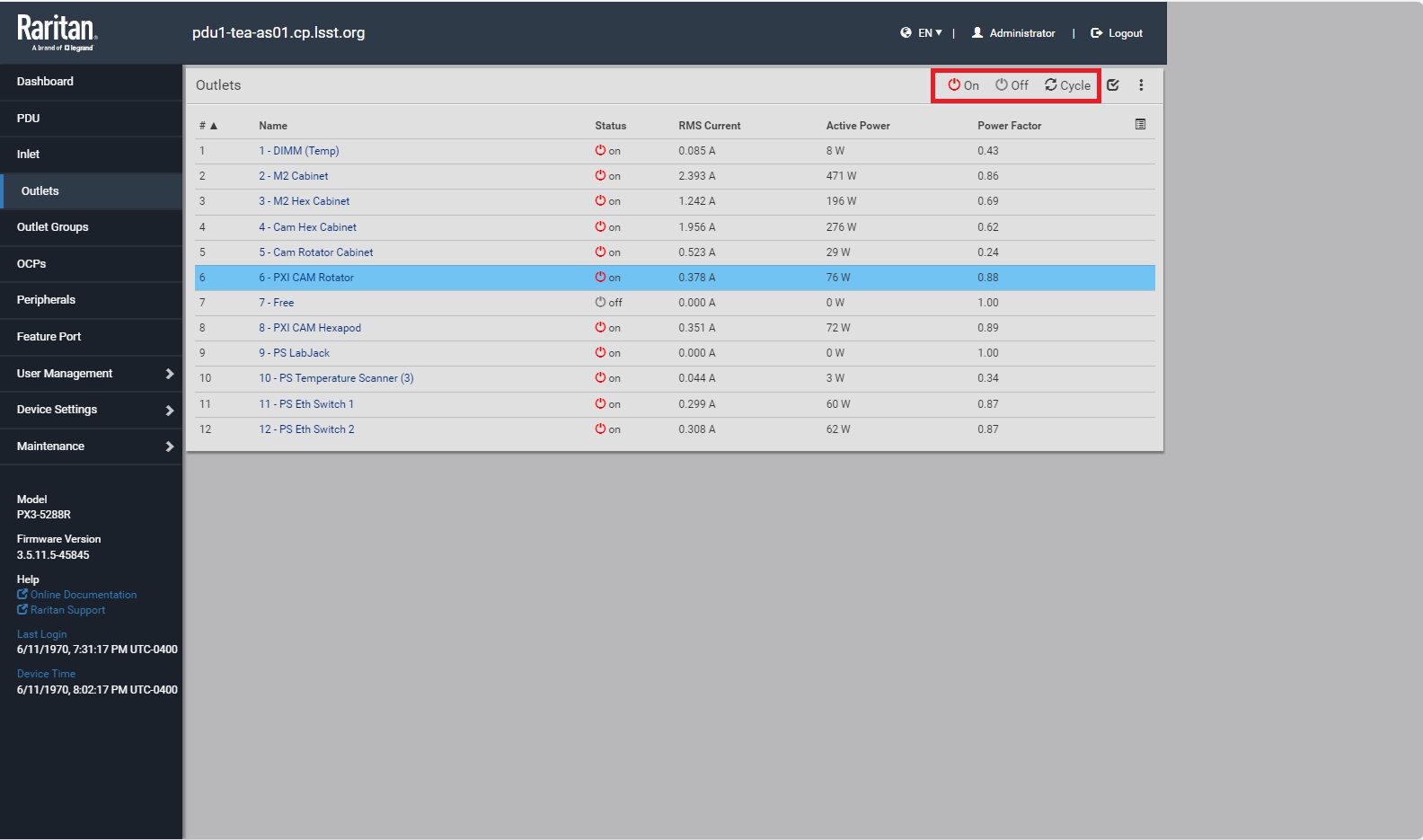Screen dimensions: 1423x840
Task: Open the Raritan Support link
Action: click(x=67, y=610)
